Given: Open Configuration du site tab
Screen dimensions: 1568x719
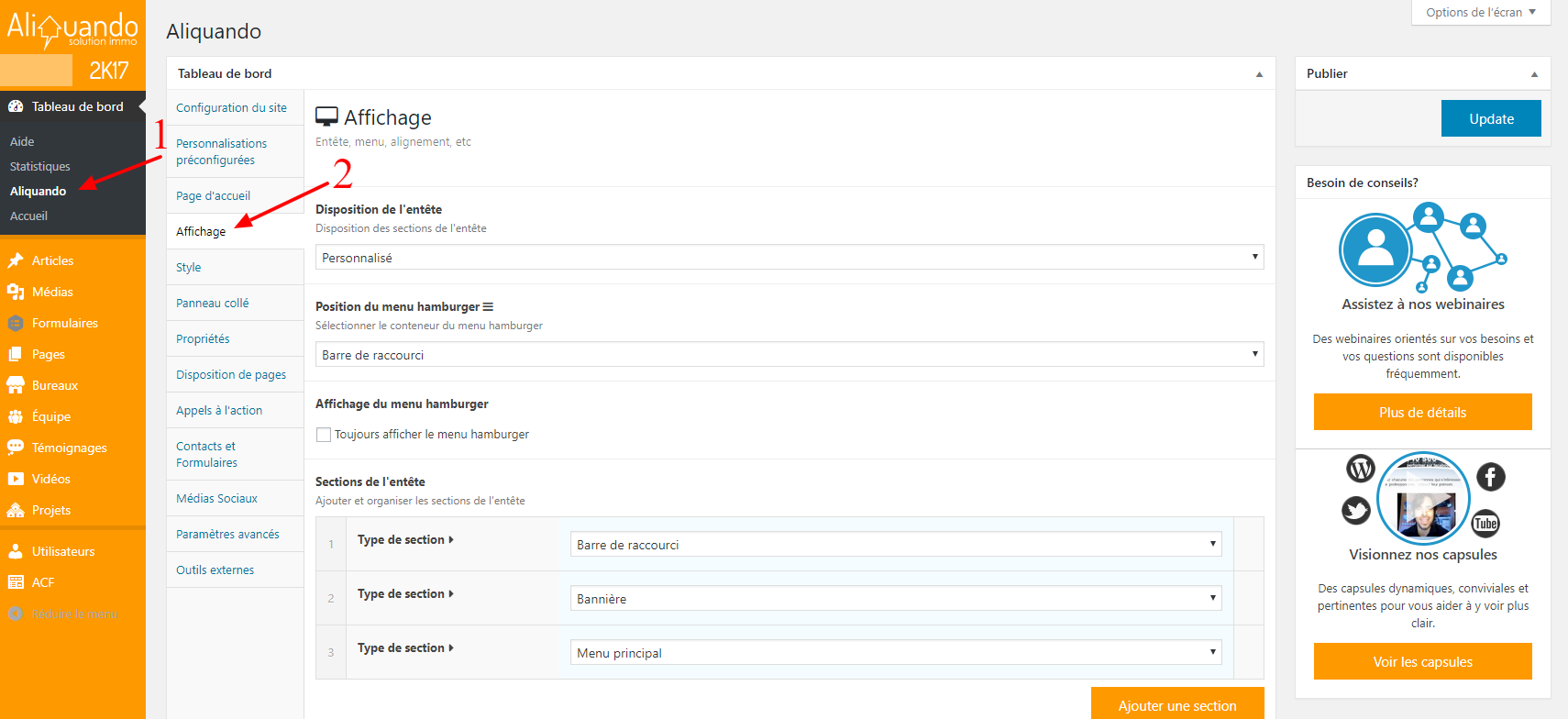Looking at the screenshot, I should (235, 108).
